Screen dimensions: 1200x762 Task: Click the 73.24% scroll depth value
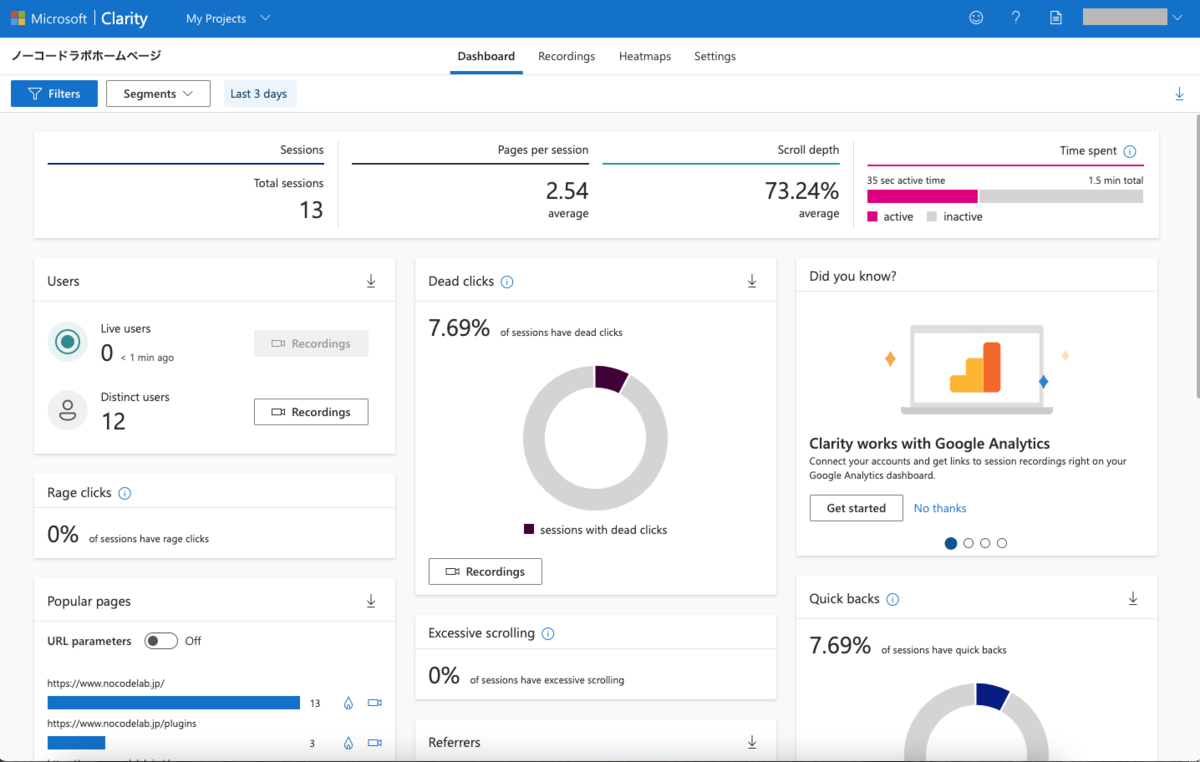[802, 190]
